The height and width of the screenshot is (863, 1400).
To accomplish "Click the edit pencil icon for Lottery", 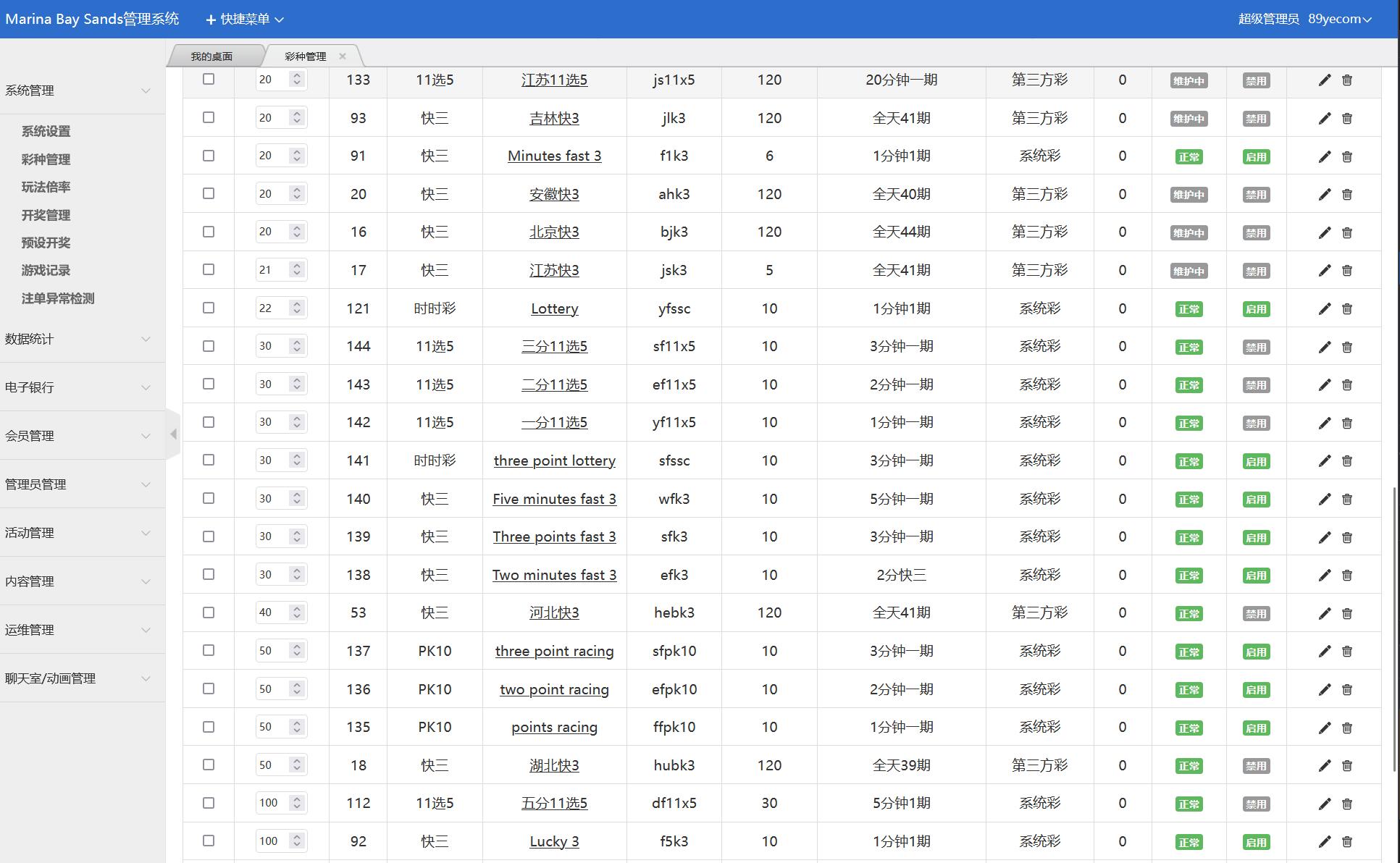I will pos(1323,308).
